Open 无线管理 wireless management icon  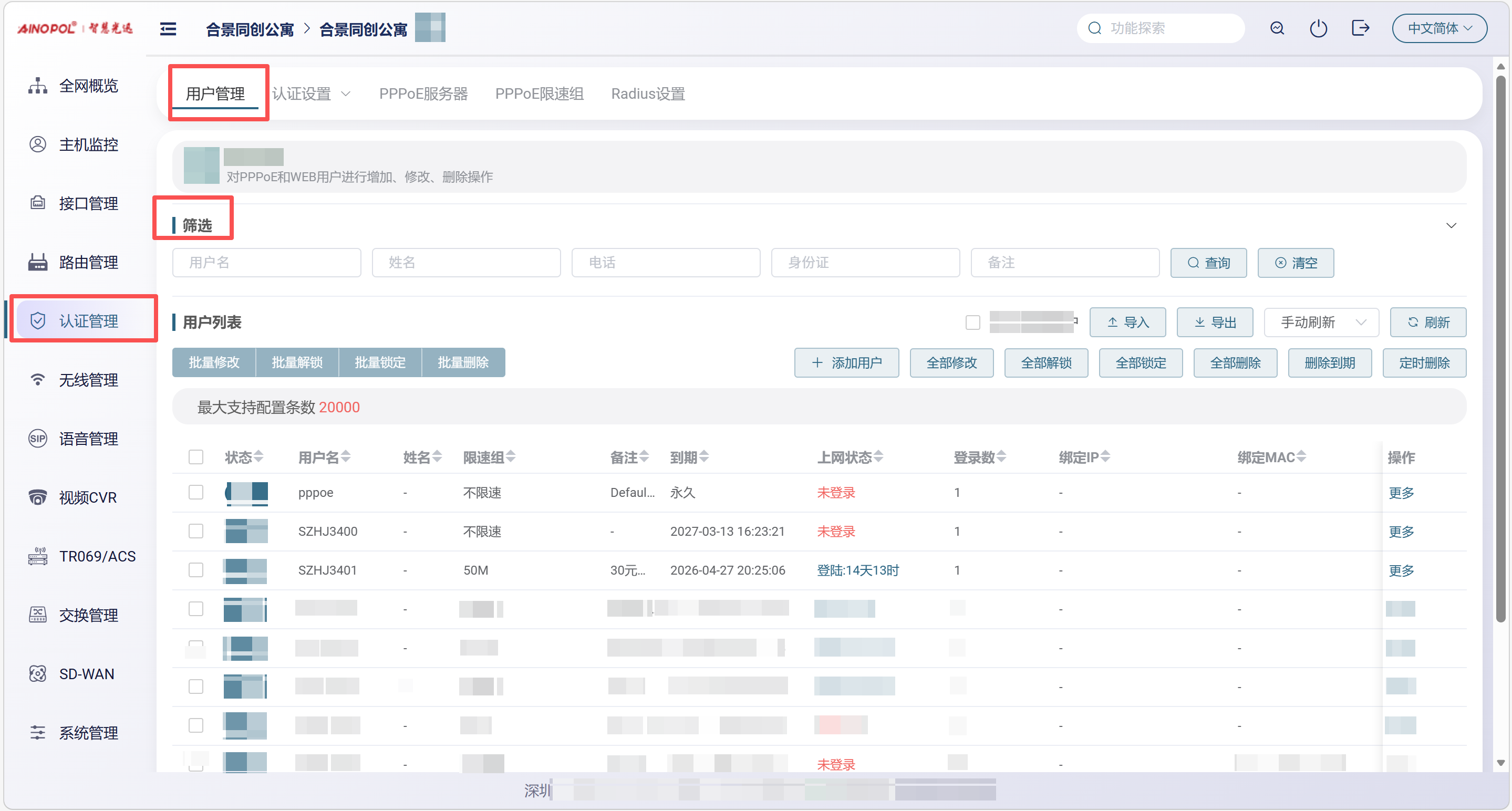point(38,380)
